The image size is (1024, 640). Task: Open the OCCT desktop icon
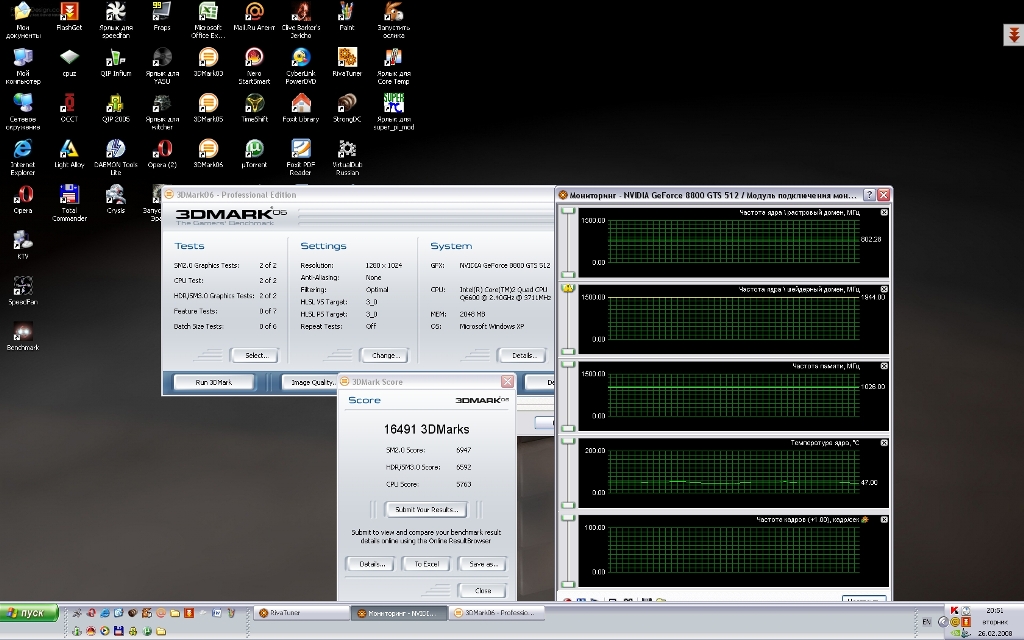[69, 104]
